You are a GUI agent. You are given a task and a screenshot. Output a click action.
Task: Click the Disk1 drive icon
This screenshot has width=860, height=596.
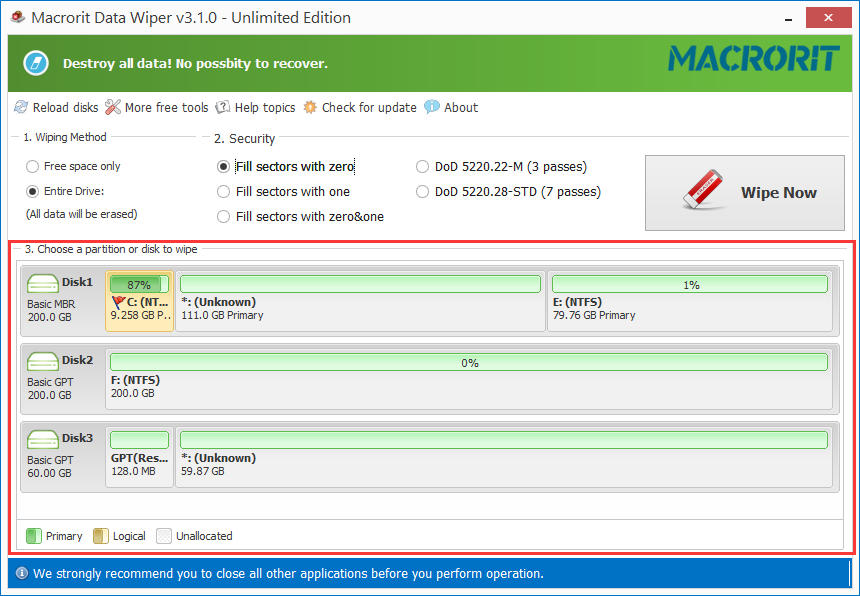tap(42, 283)
